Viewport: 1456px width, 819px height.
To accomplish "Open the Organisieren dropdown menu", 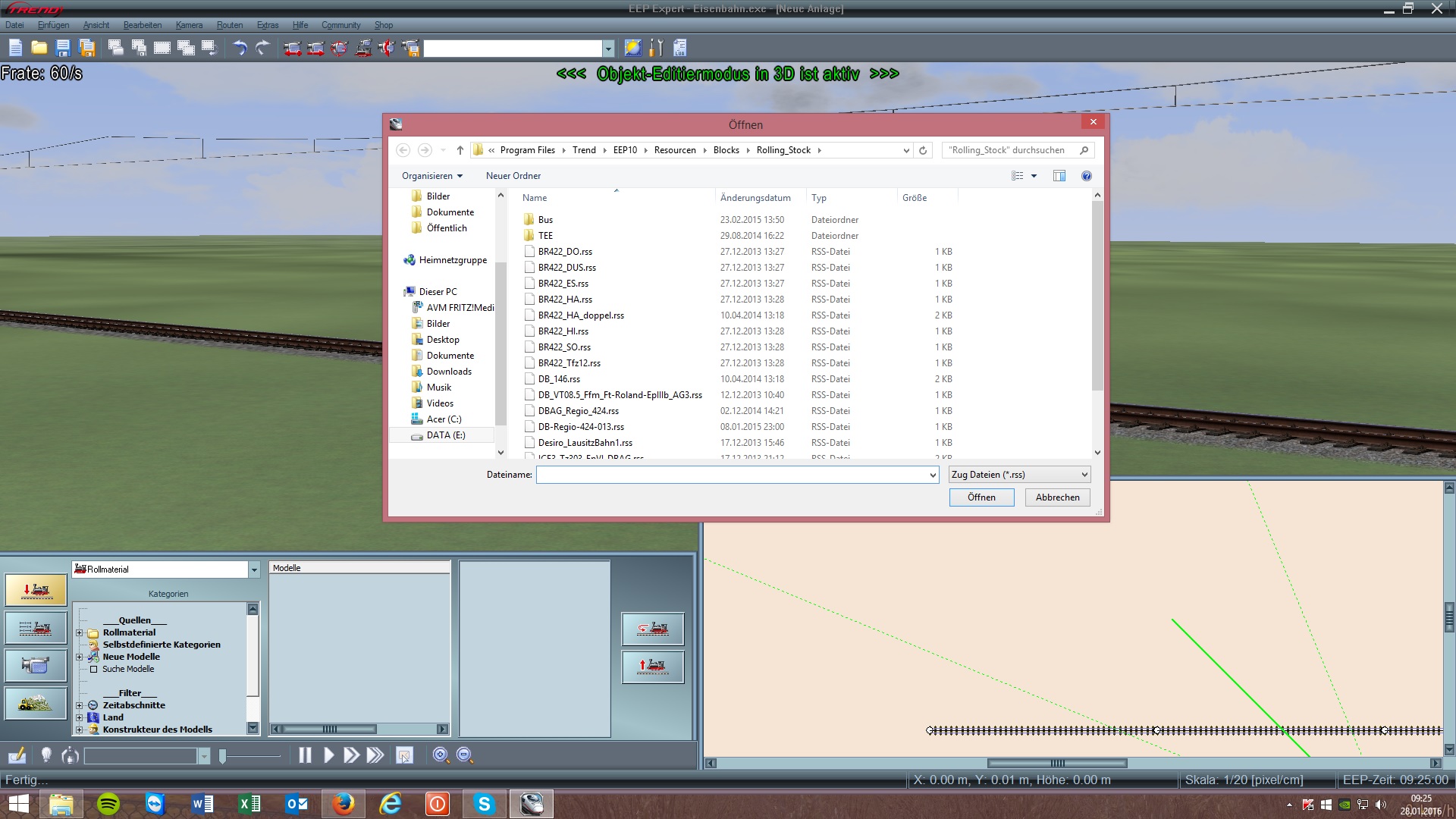I will click(431, 176).
